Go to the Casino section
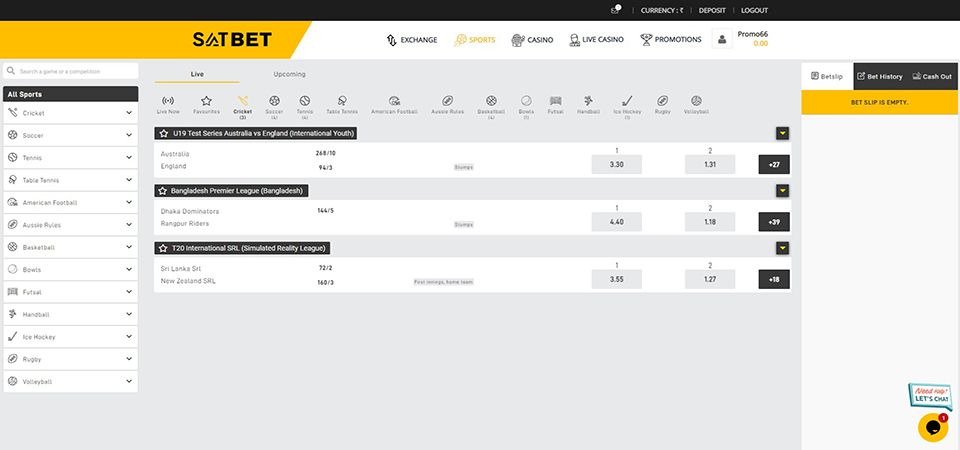 (x=532, y=40)
